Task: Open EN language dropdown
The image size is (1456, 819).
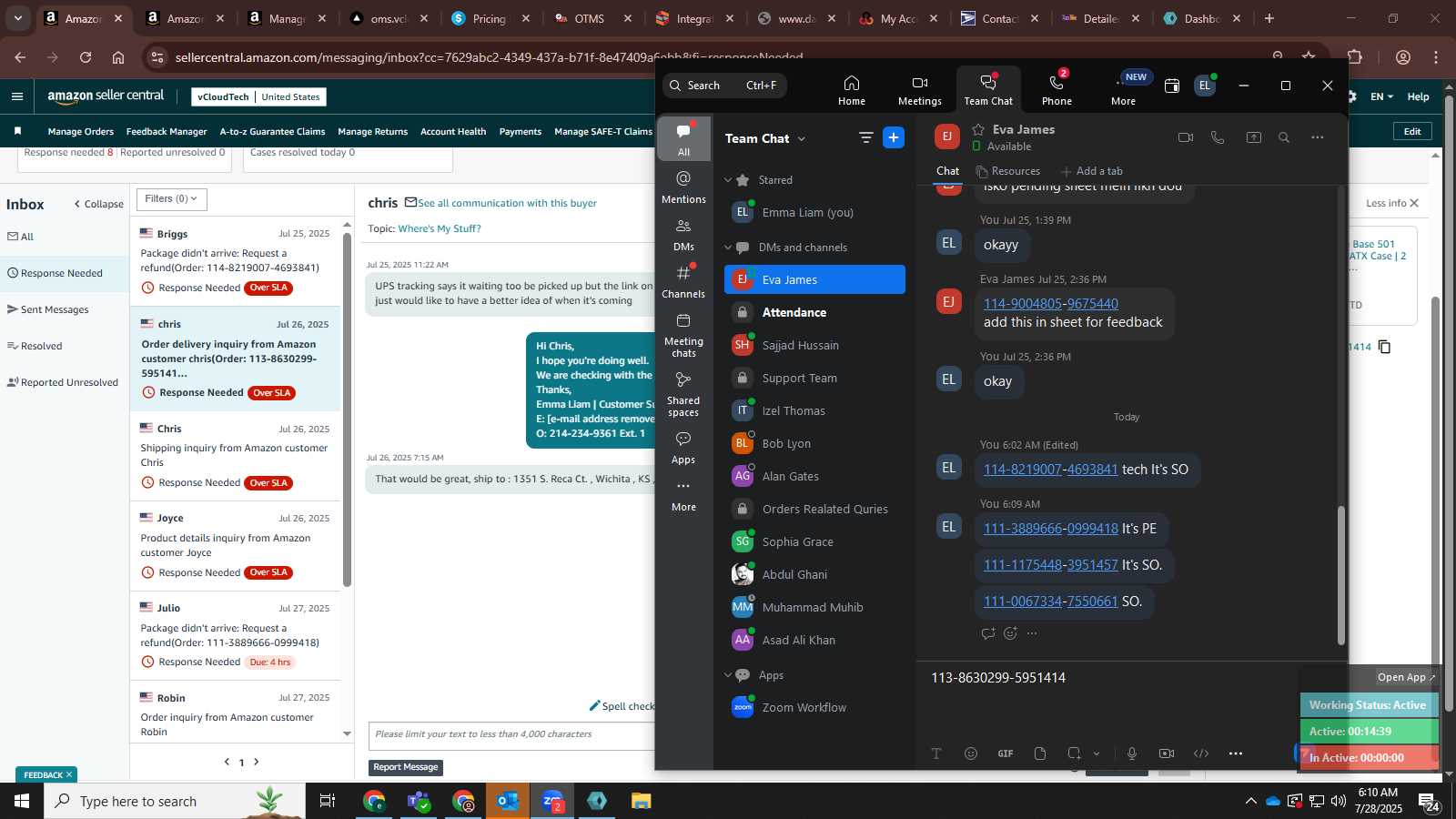Action: pyautogui.click(x=1381, y=96)
